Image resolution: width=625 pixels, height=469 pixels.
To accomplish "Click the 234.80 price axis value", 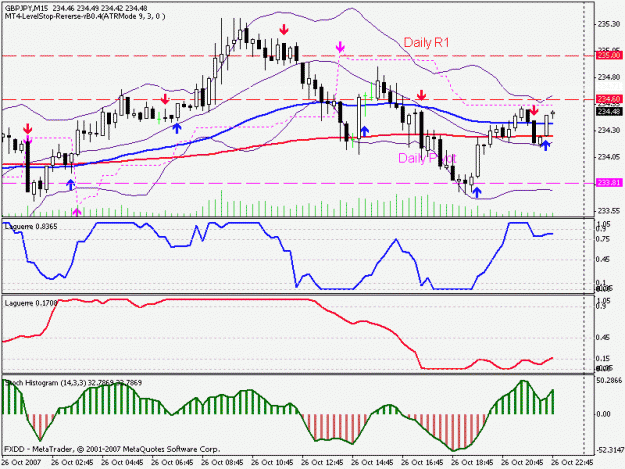I will (609, 77).
